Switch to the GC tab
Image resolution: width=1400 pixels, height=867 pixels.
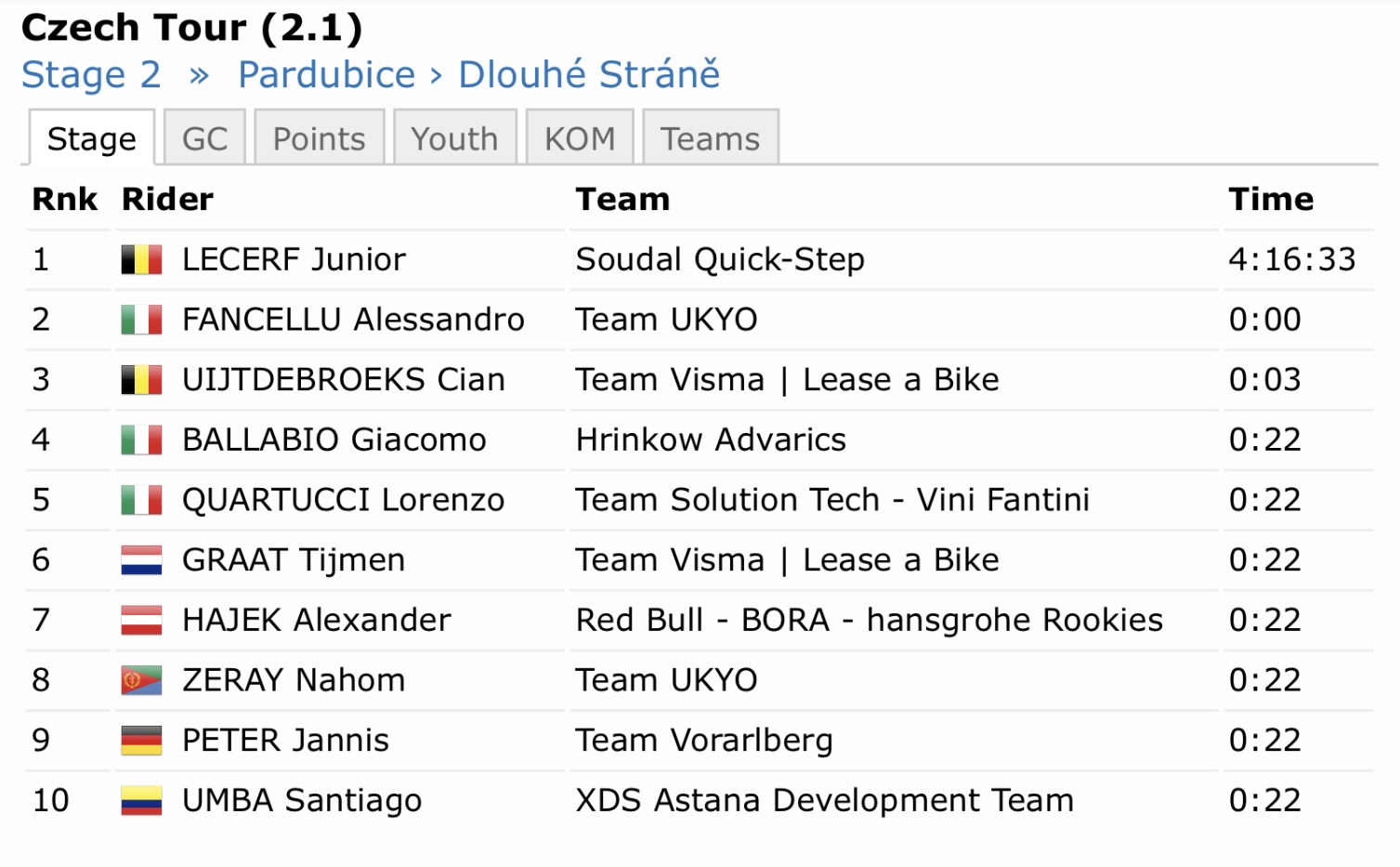pyautogui.click(x=204, y=138)
